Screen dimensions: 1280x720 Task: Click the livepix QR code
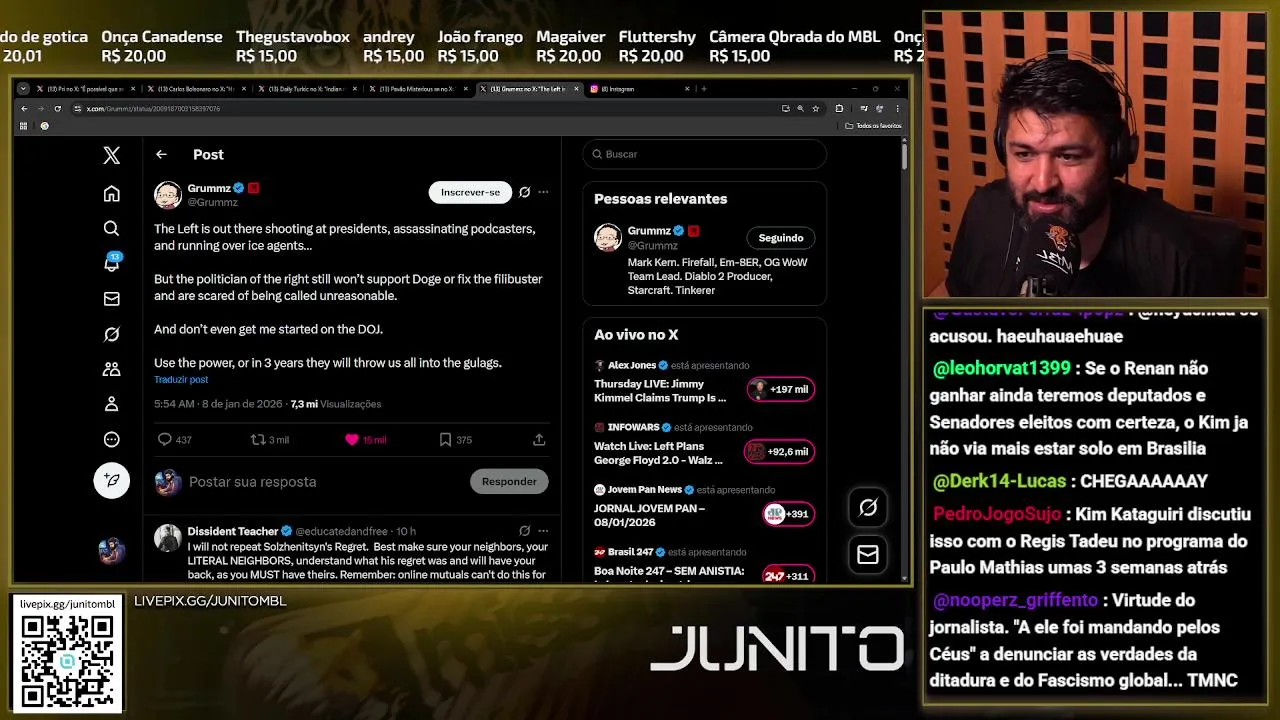tap(67, 660)
